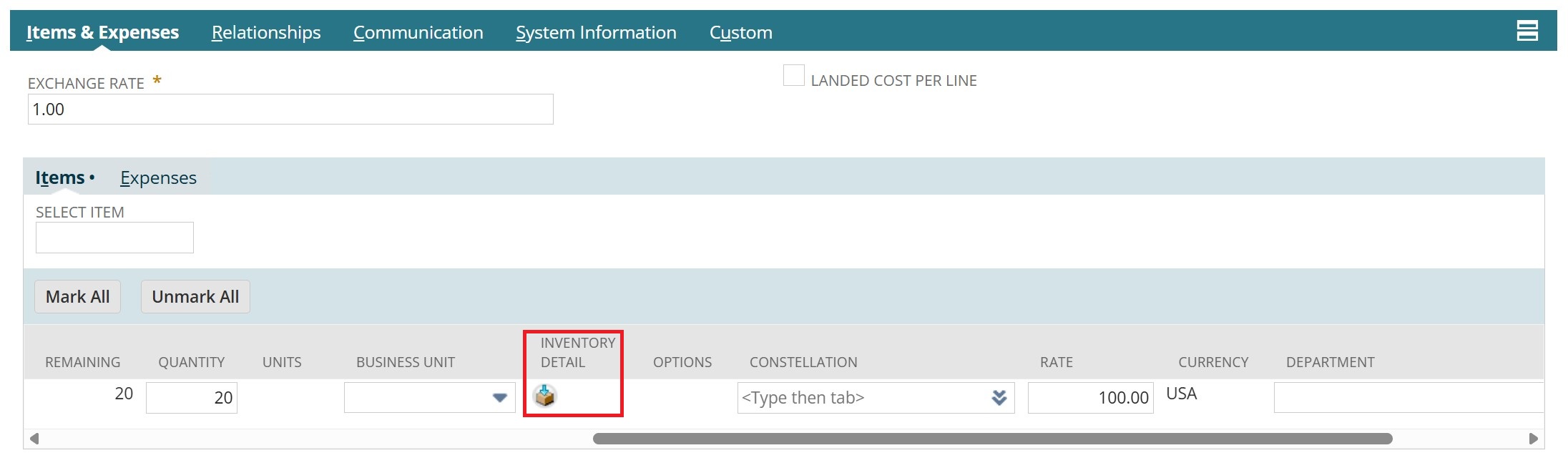
Task: Open the Communication tab
Action: point(418,32)
